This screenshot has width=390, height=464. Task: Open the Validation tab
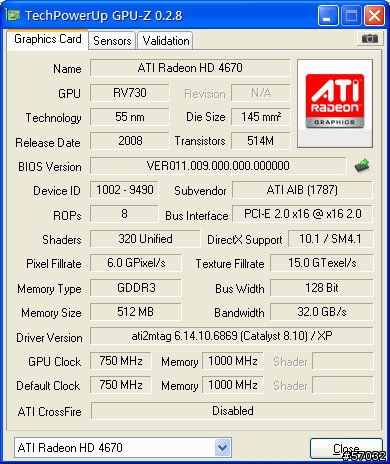166,41
